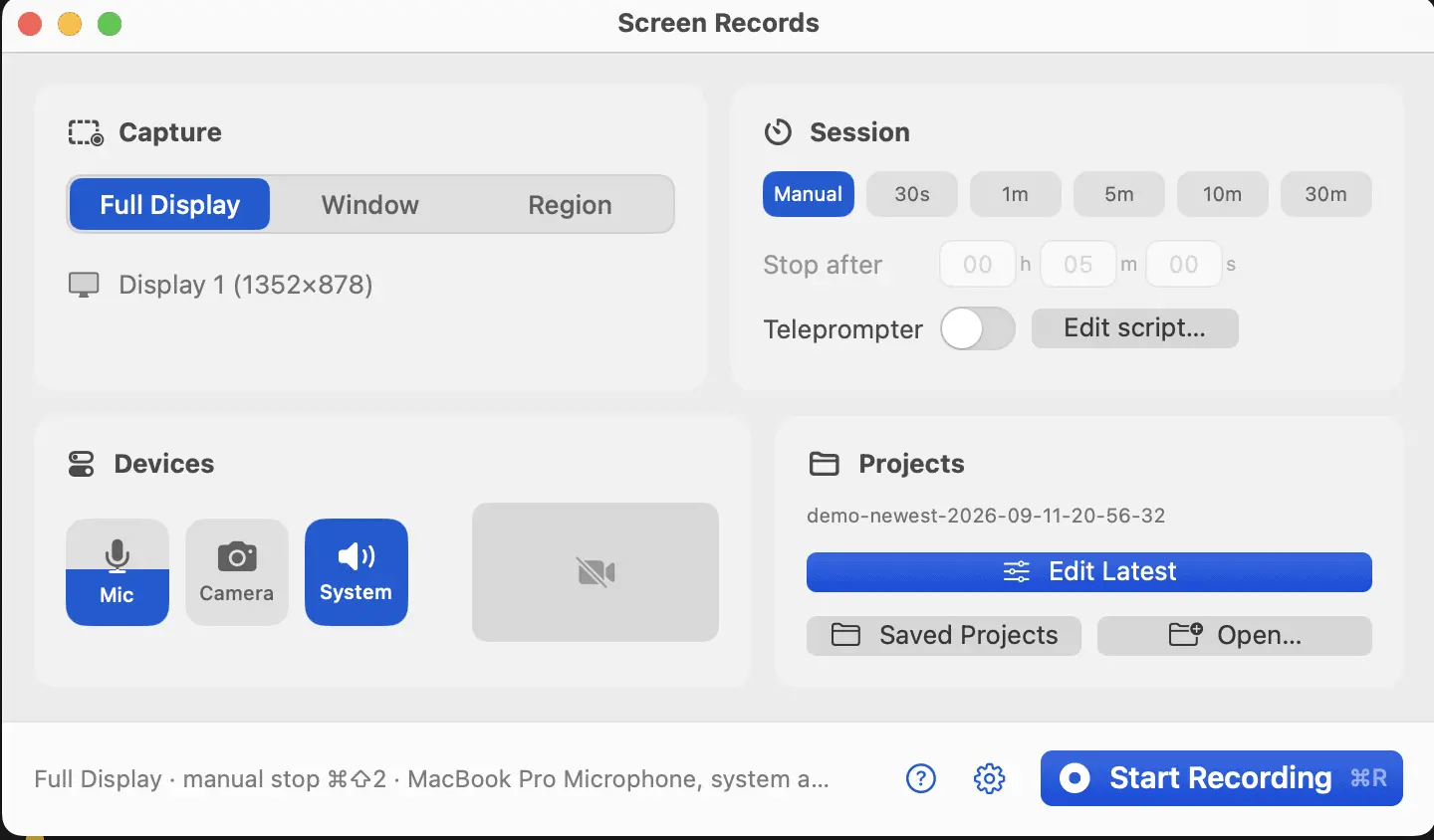Switch capture mode to Window

(x=370, y=204)
